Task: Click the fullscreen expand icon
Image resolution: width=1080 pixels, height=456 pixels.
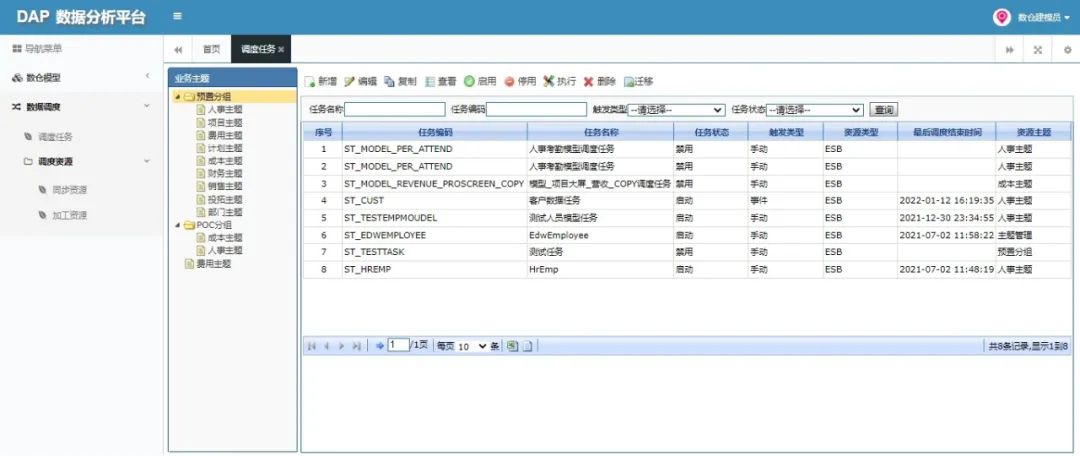Action: [1037, 50]
